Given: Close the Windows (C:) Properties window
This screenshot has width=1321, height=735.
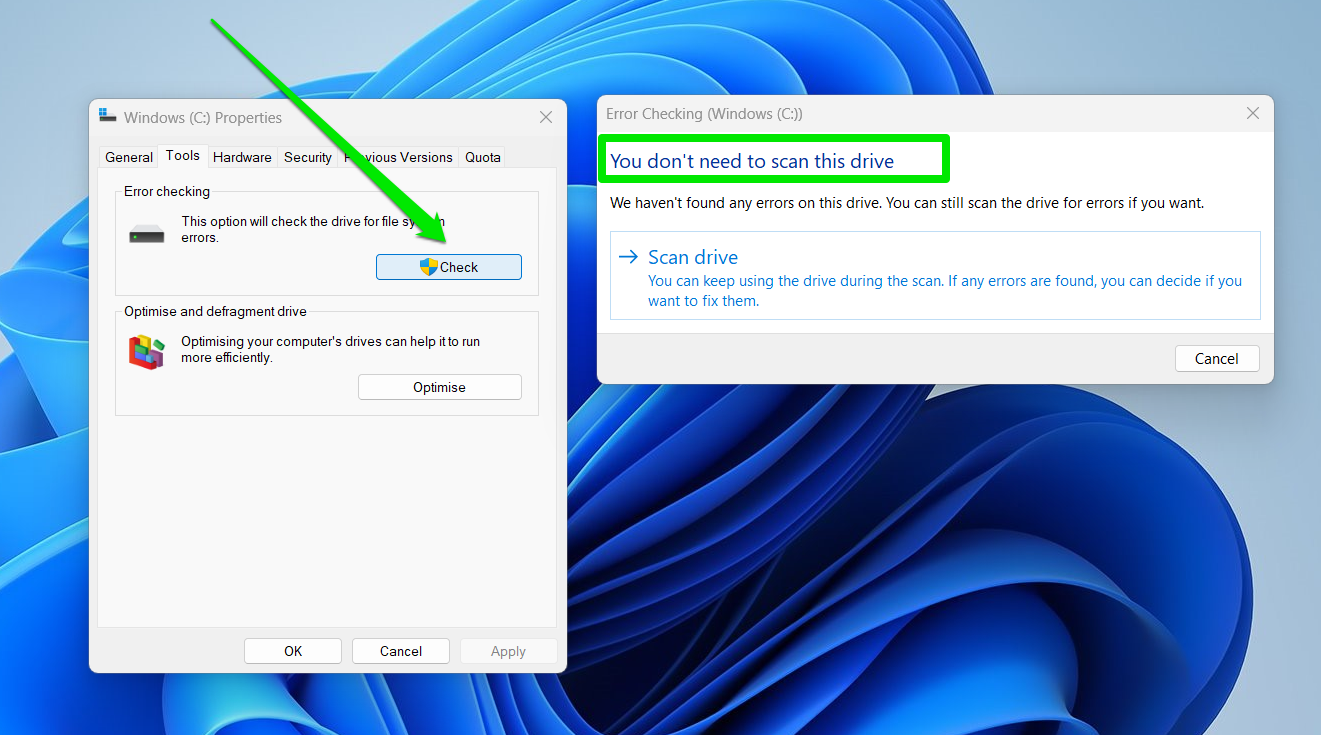Looking at the screenshot, I should click(546, 117).
